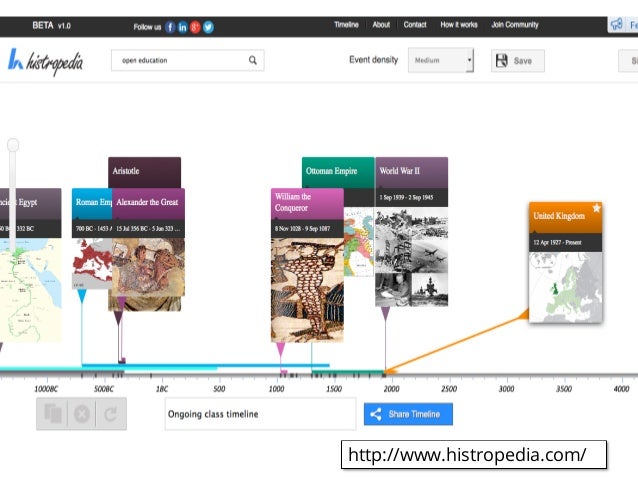
Task: Click the BETA v1.0 label
Action: [x=52, y=26]
